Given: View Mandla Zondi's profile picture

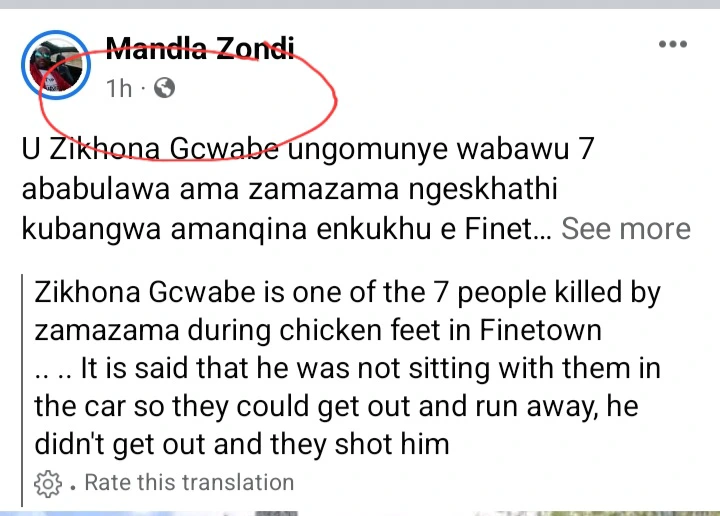Looking at the screenshot, I should click(x=56, y=65).
